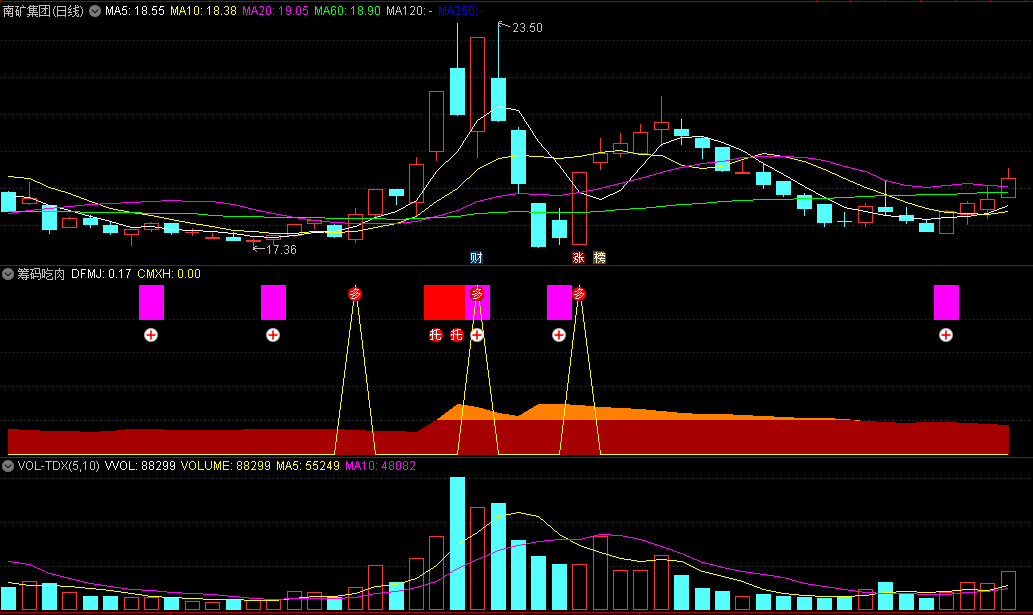Click plus marker under second magenta block
The width and height of the screenshot is (1033, 615).
pos(273,335)
